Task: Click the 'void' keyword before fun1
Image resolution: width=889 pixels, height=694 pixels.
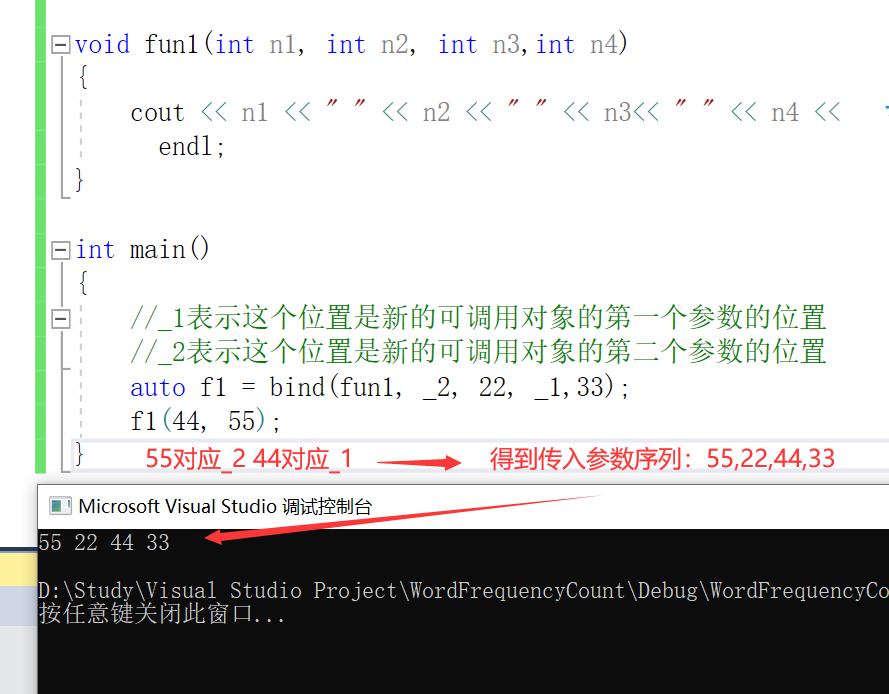Action: pos(103,44)
